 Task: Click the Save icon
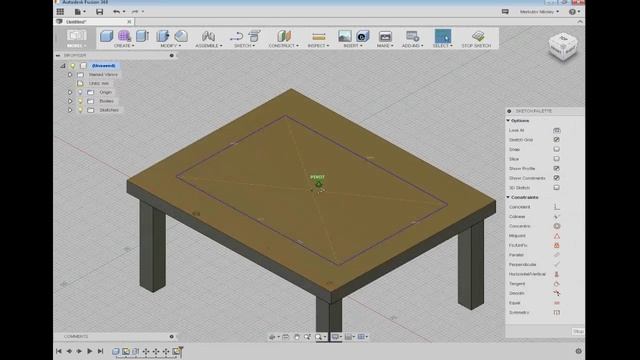[100, 11]
